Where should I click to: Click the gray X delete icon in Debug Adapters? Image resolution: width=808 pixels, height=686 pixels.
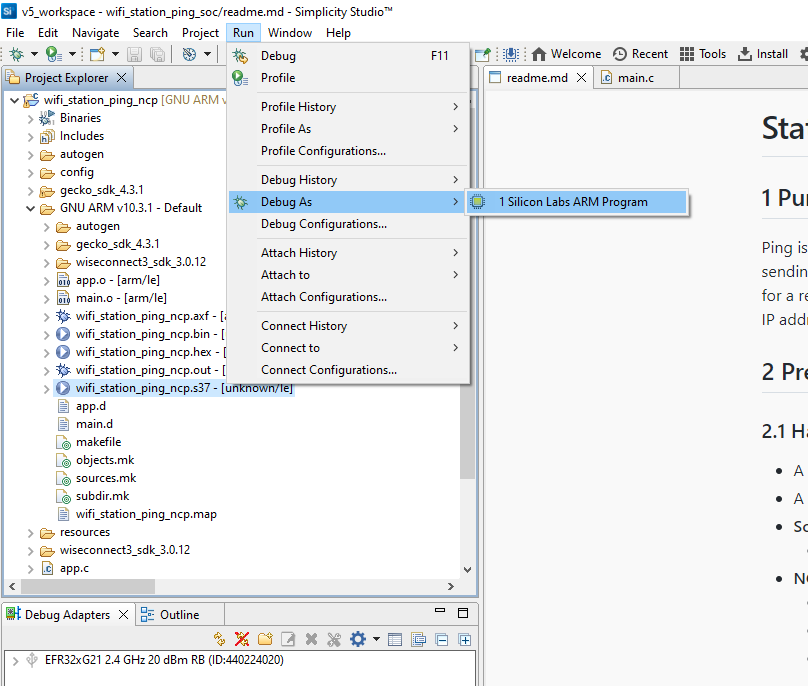coord(311,640)
